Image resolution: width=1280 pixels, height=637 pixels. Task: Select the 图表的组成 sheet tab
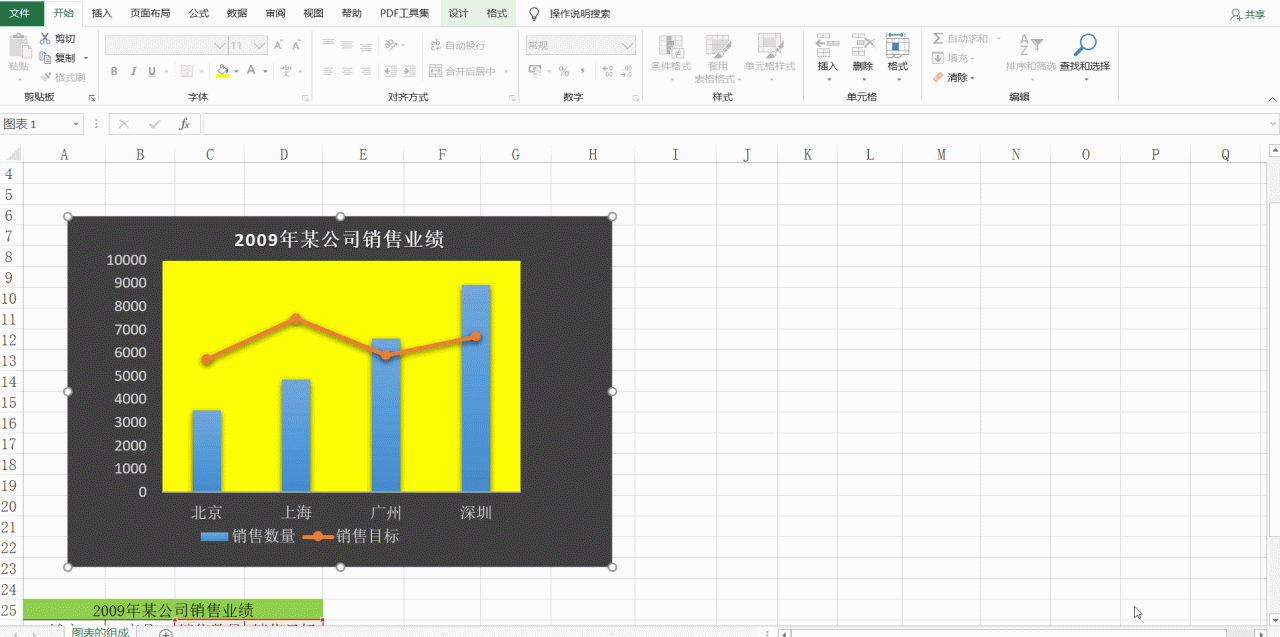coord(100,632)
